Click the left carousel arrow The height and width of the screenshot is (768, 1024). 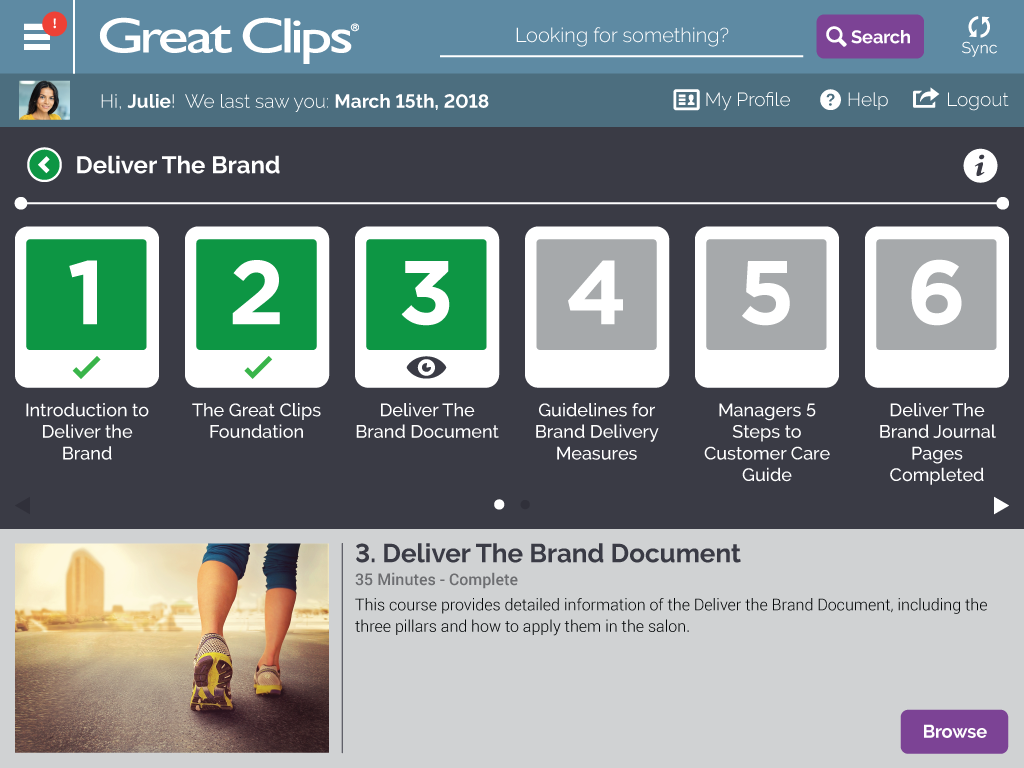click(23, 505)
